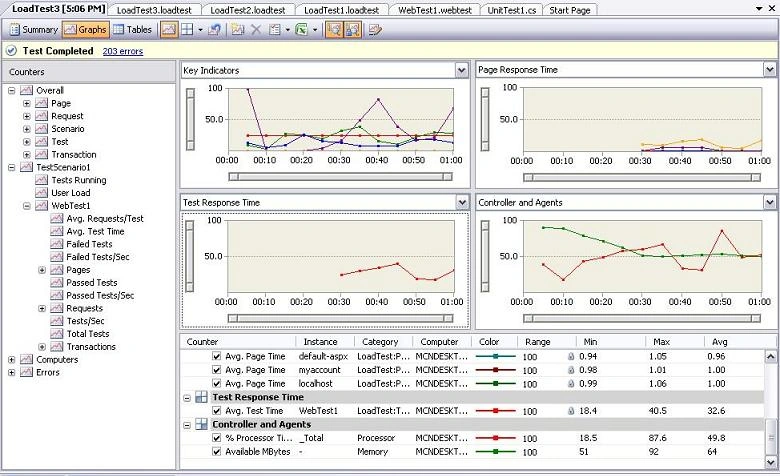Click the Show Graph toolbar icon
The image size is (780, 476).
coord(169,30)
